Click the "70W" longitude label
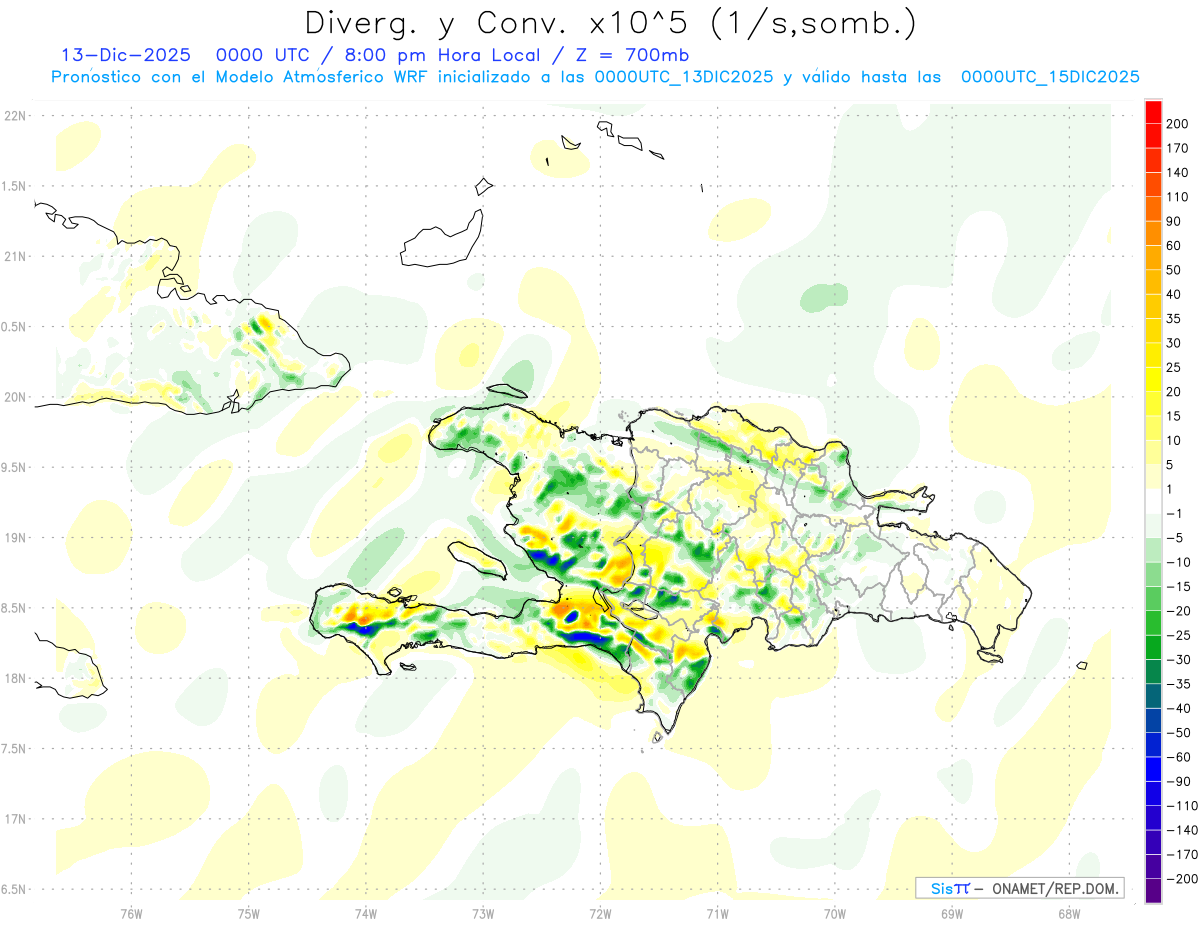The image size is (1200, 927). coord(835,913)
